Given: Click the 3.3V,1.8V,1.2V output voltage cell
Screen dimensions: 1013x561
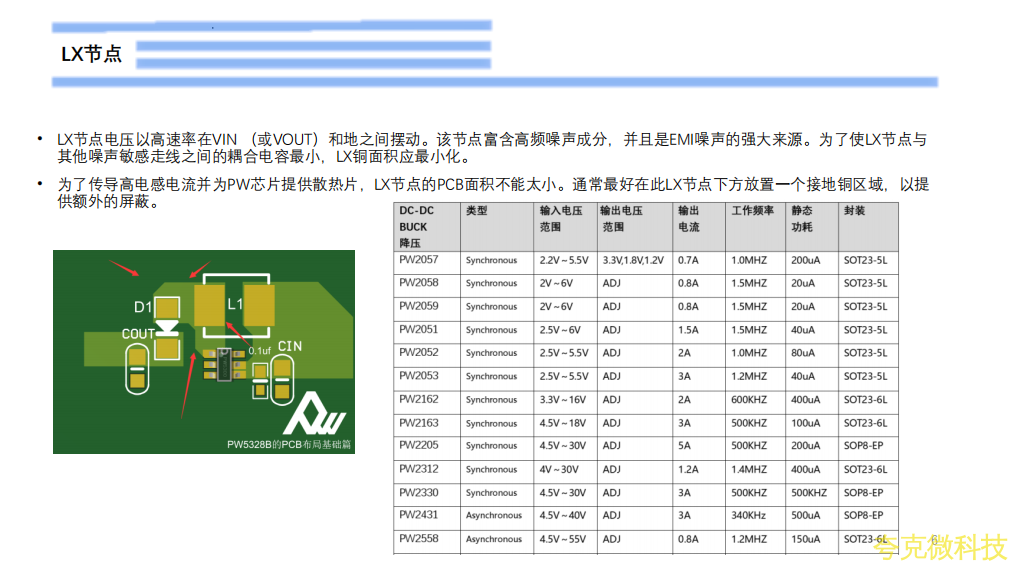Looking at the screenshot, I should coord(632,260).
